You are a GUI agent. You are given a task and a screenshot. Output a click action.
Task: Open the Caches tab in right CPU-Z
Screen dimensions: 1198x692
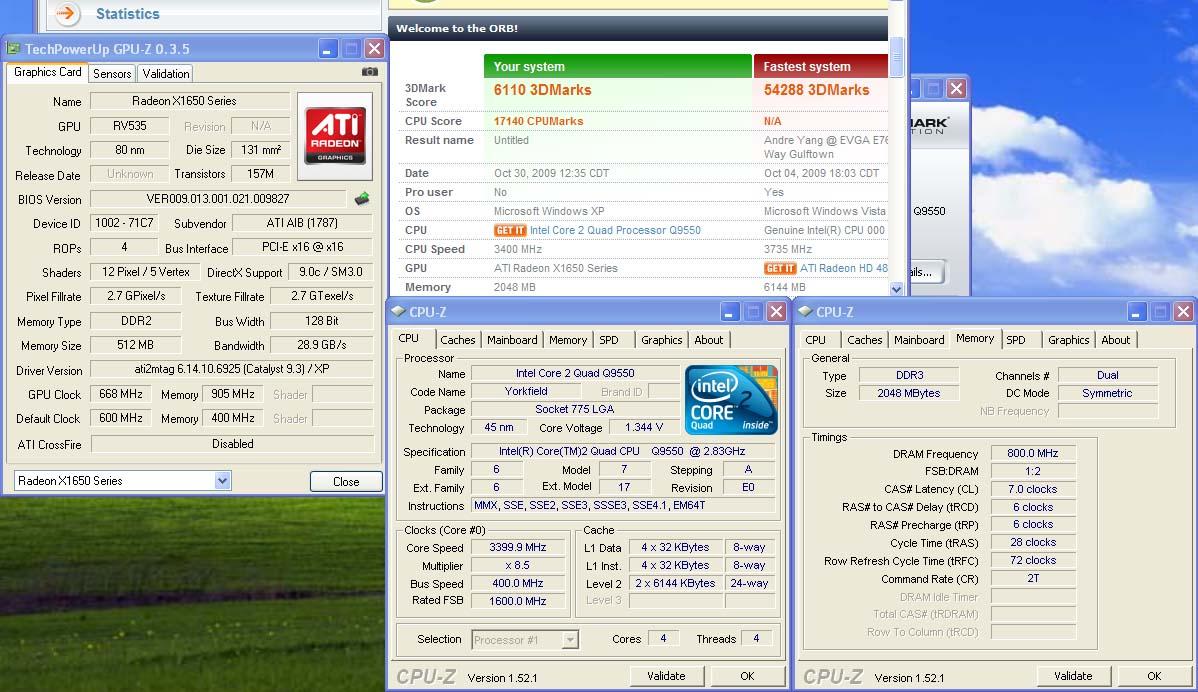point(865,340)
